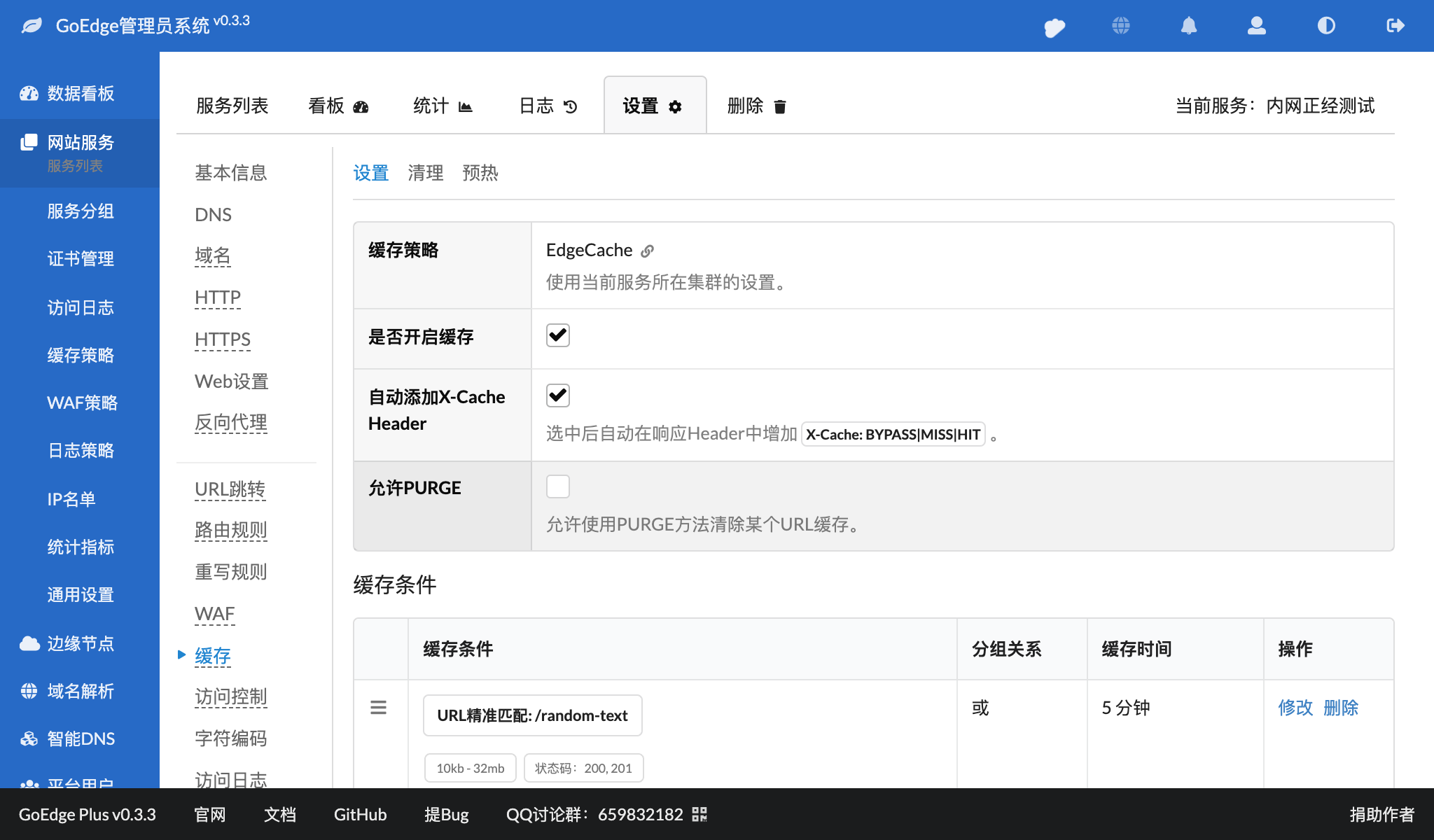Screen dimensions: 1434x840
Task: Click the link icon next to EdgeCache
Action: [x=648, y=251]
